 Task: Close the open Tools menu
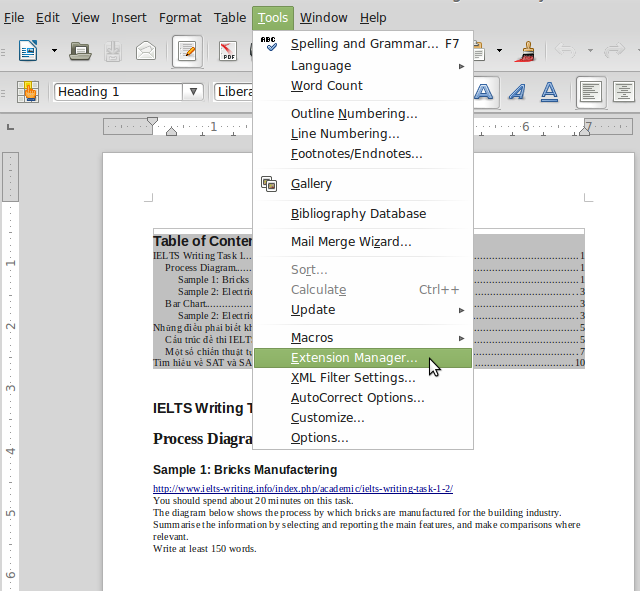(x=273, y=18)
